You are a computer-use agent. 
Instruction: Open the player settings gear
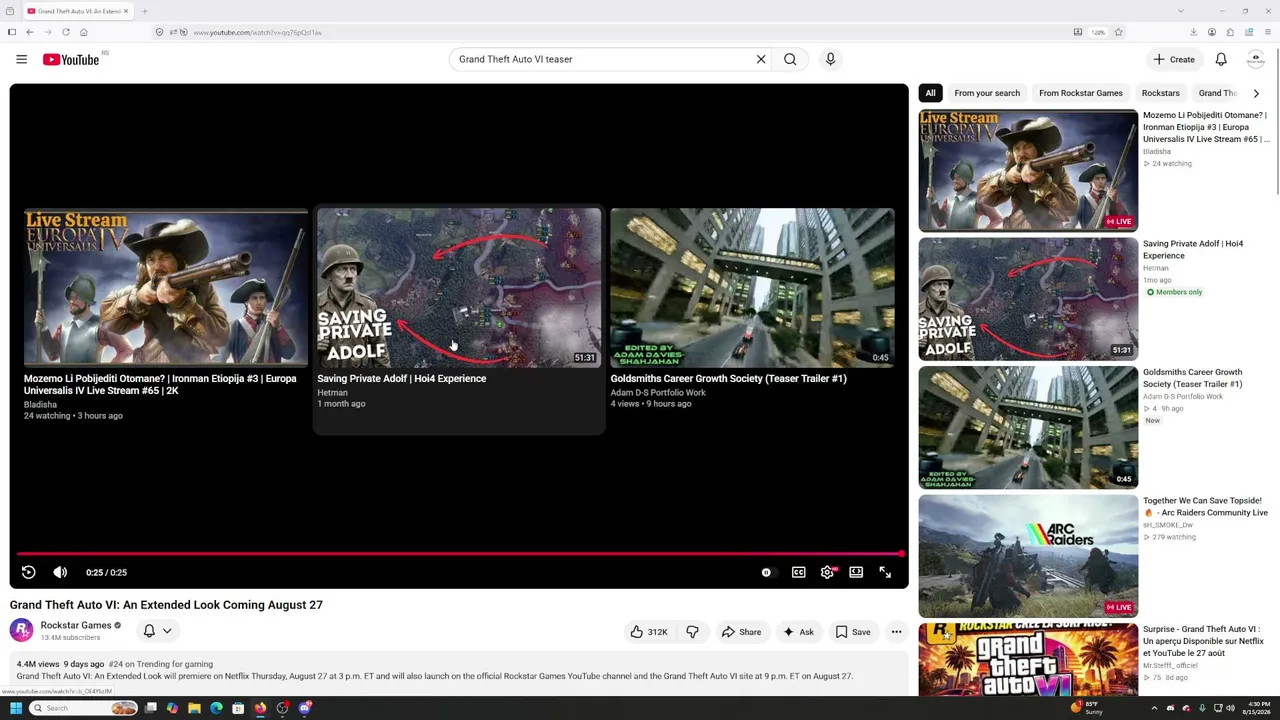coord(827,572)
